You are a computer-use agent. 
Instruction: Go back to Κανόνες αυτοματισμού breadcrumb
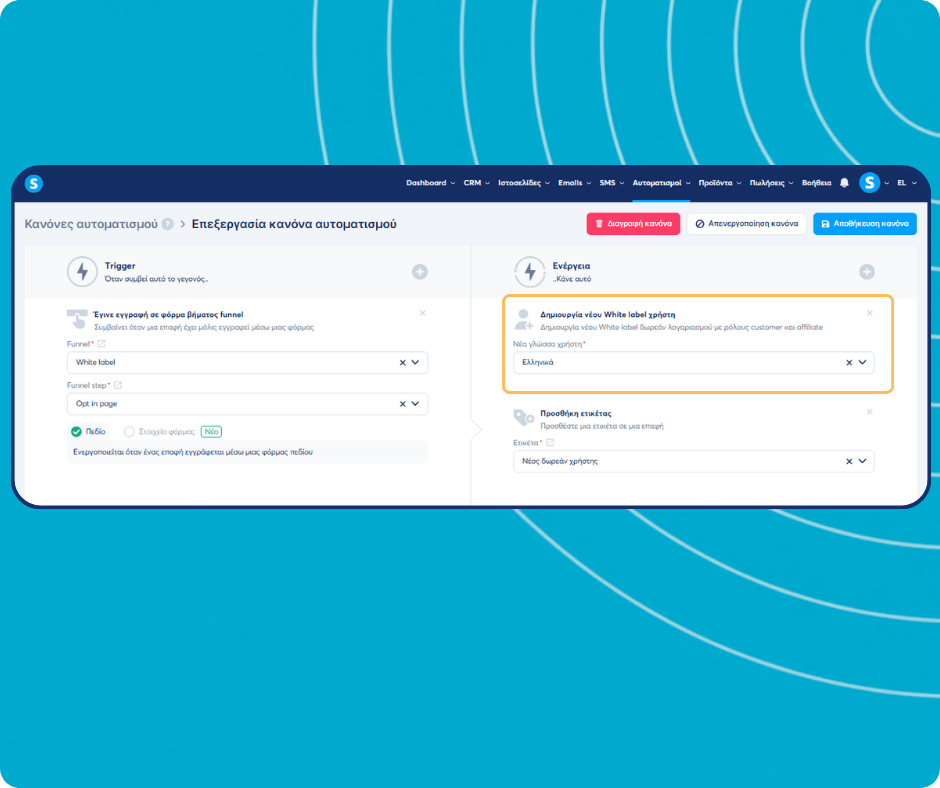[91, 224]
